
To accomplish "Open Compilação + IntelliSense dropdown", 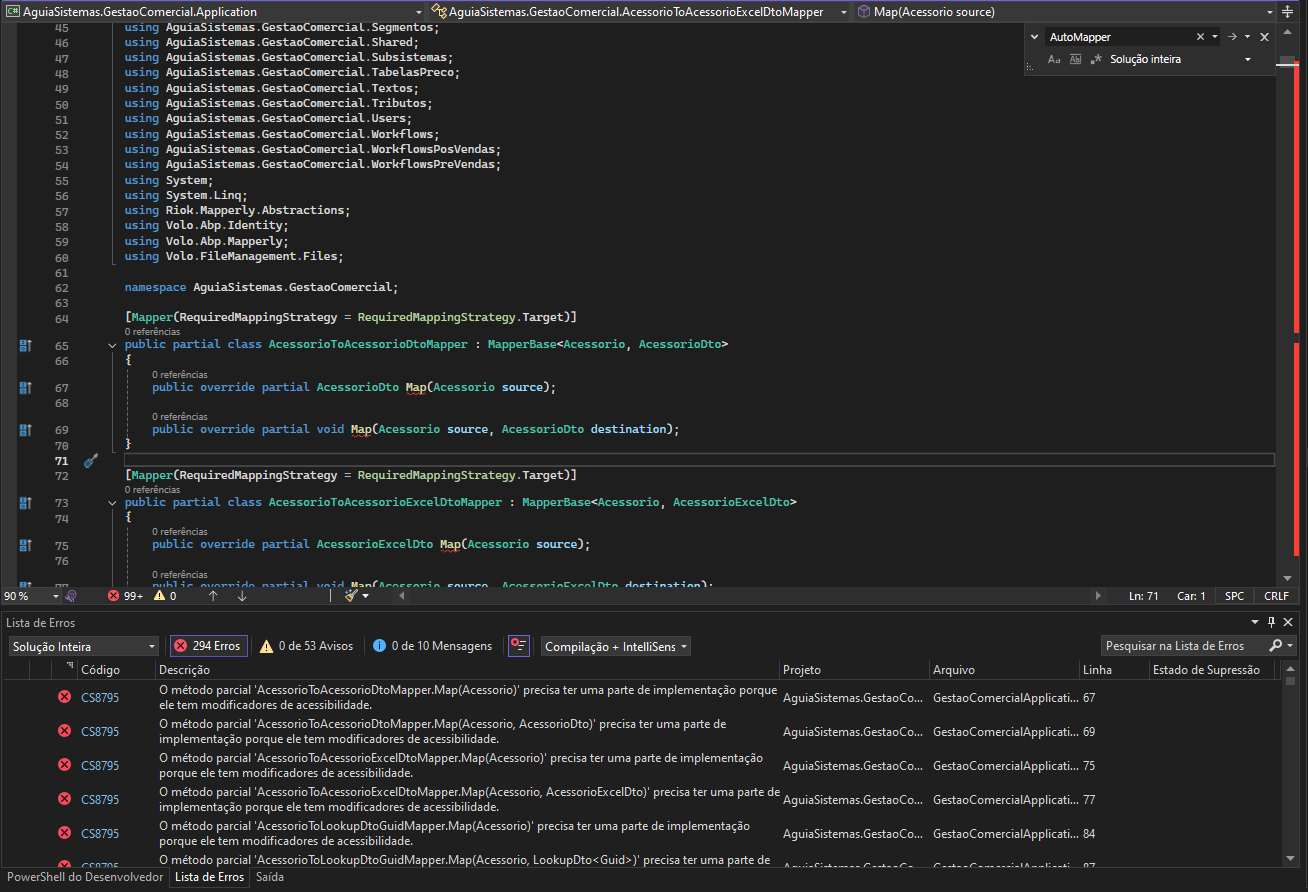I will pyautogui.click(x=616, y=646).
